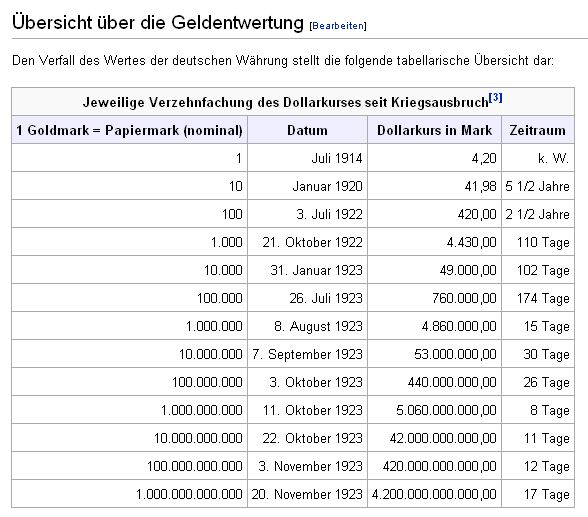Select the cell '102 Tage'

537,270
